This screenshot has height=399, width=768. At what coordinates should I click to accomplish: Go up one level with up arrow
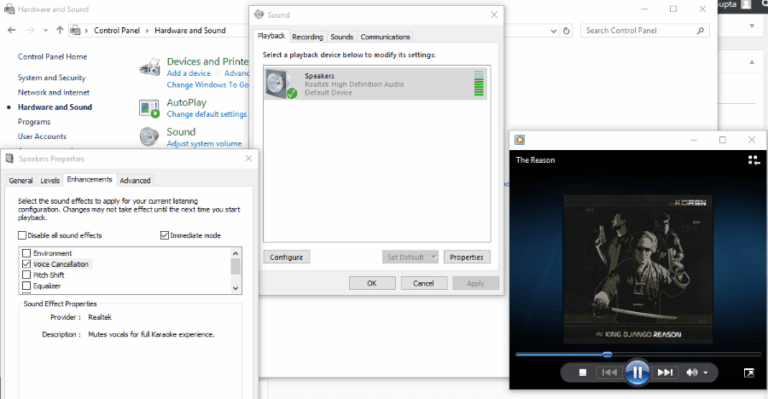tap(60, 30)
